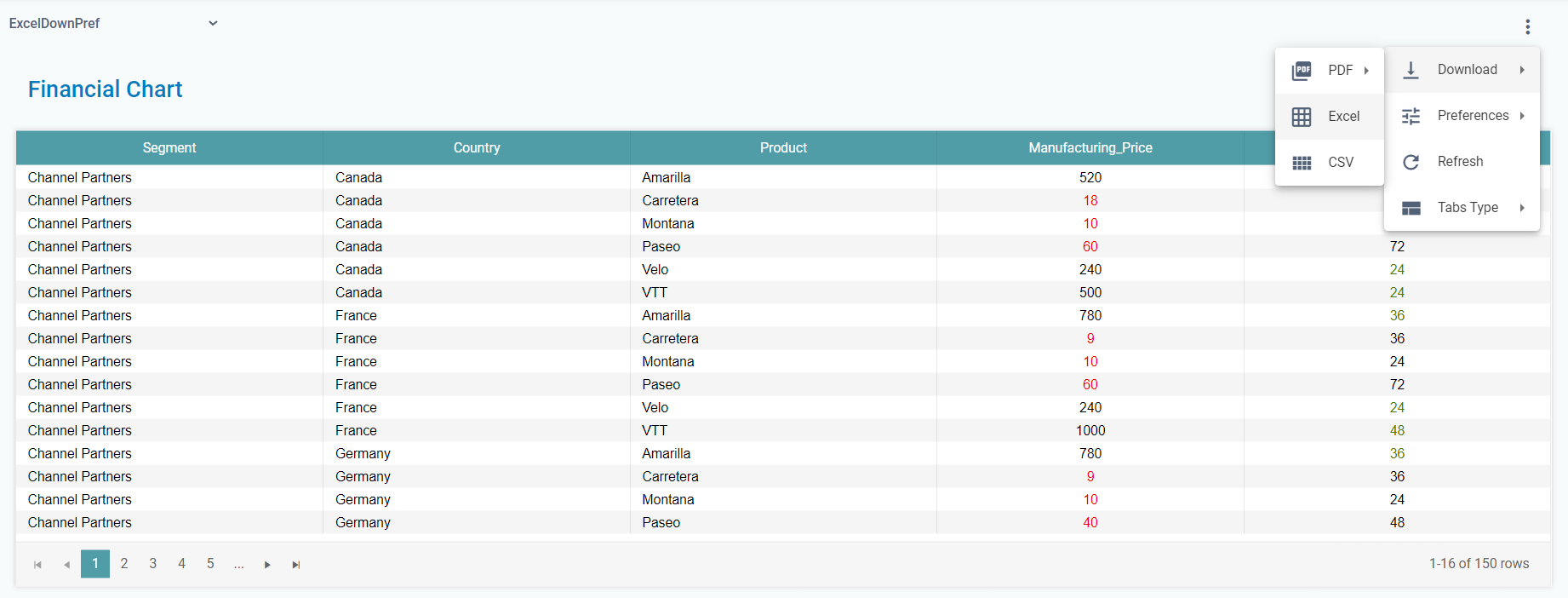Click the Tabs Type layout icon
The image size is (1568, 598).
(x=1411, y=208)
